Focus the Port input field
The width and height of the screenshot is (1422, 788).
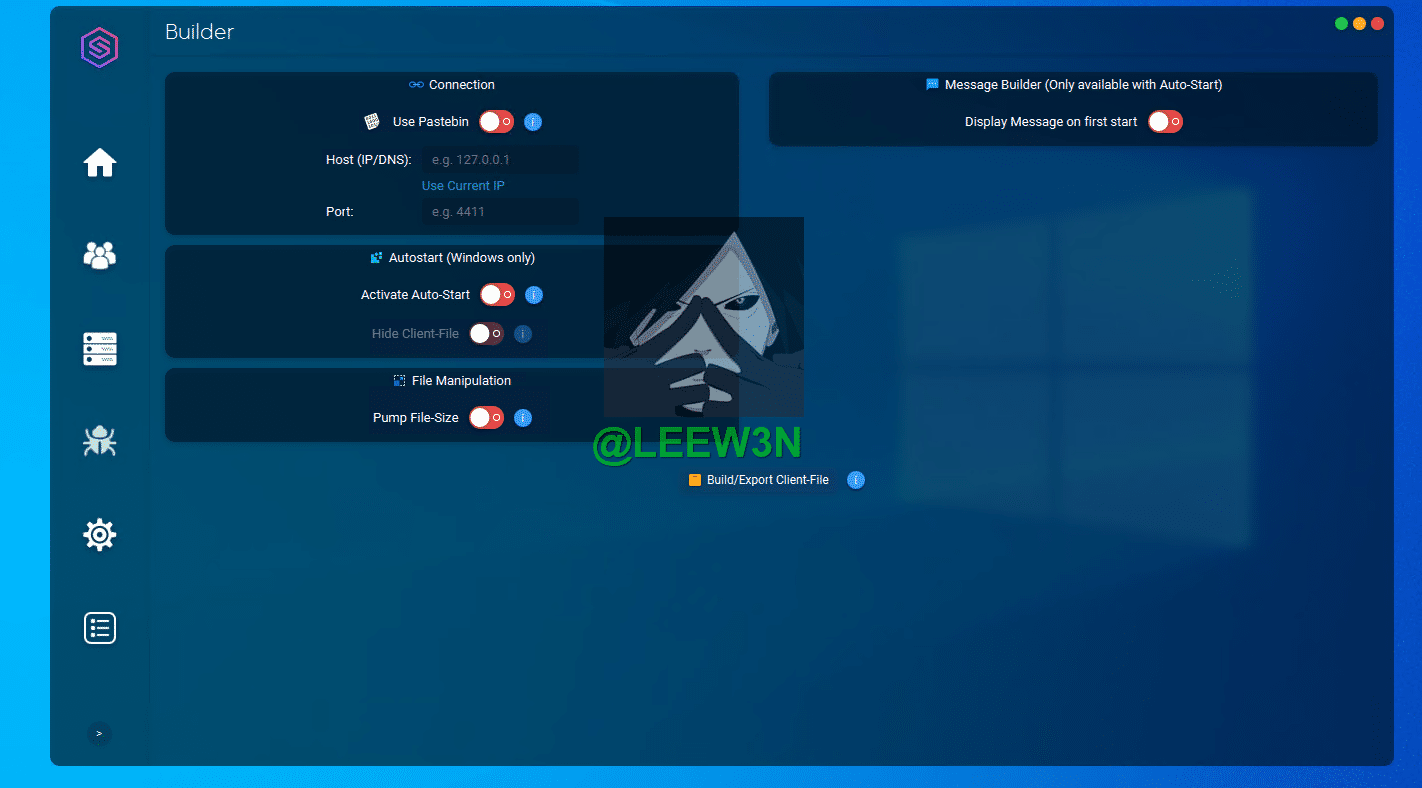499,212
